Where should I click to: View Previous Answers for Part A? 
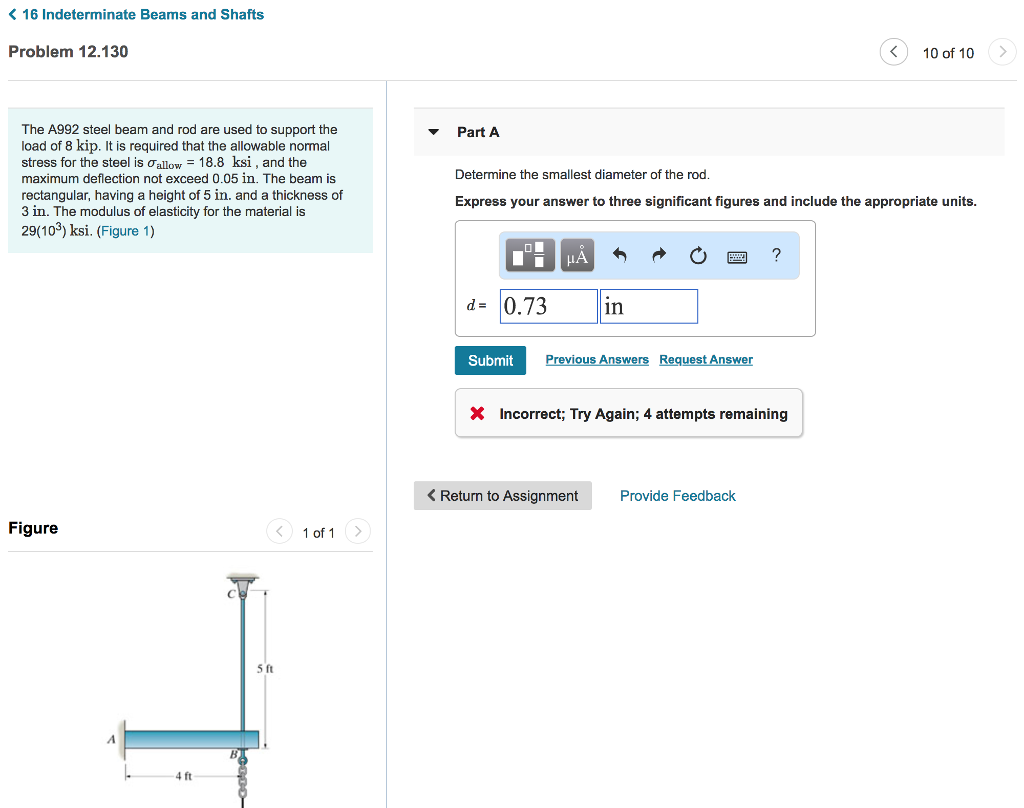point(596,359)
